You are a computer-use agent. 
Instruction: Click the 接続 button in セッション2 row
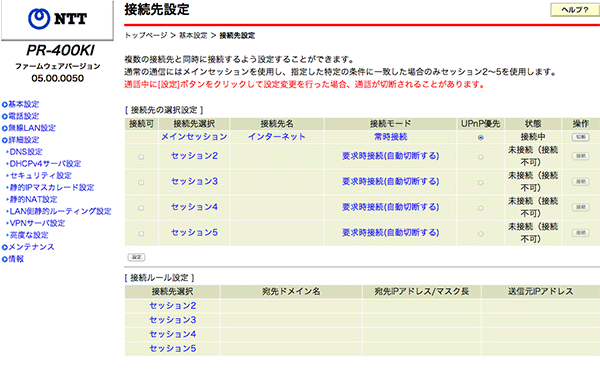[580, 156]
